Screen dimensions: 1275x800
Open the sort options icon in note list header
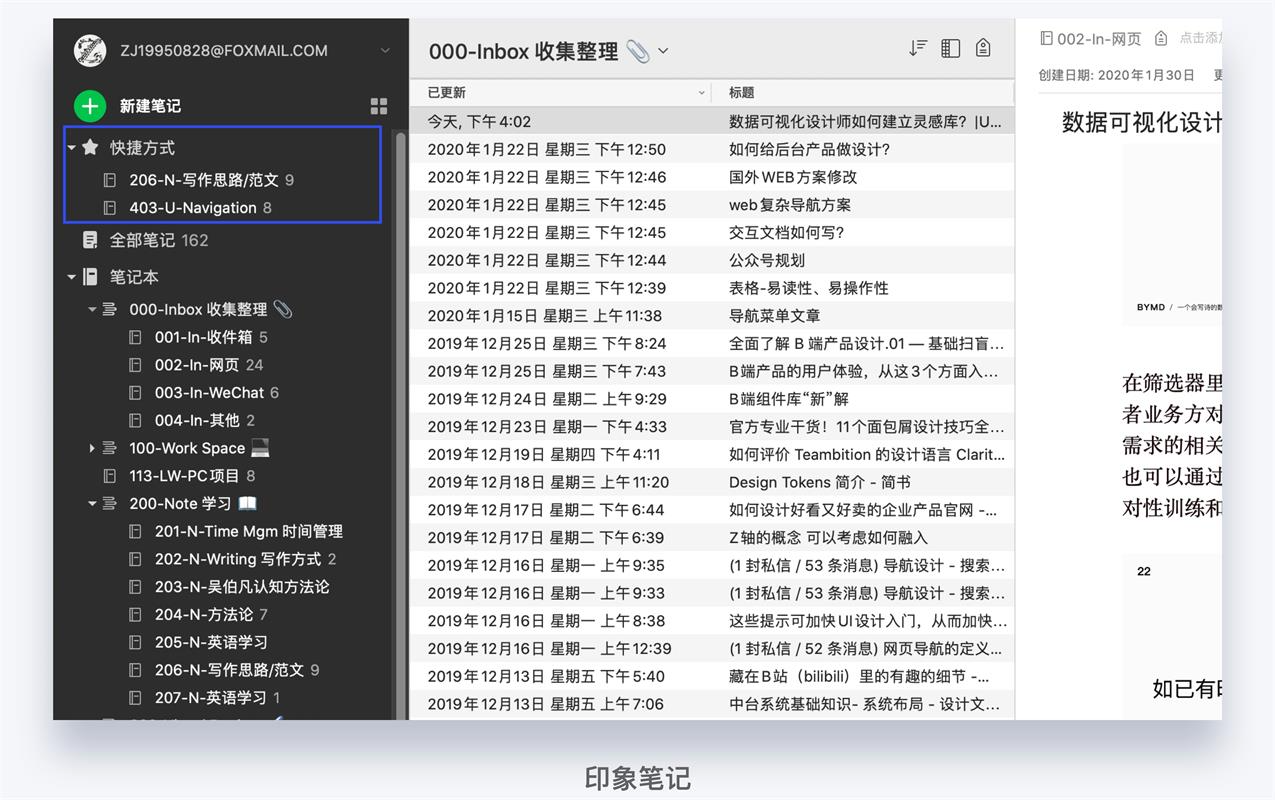point(917,48)
